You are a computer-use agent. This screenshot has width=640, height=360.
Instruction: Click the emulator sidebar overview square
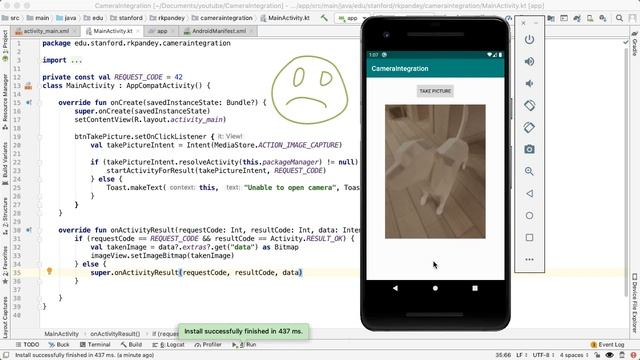(x=529, y=238)
